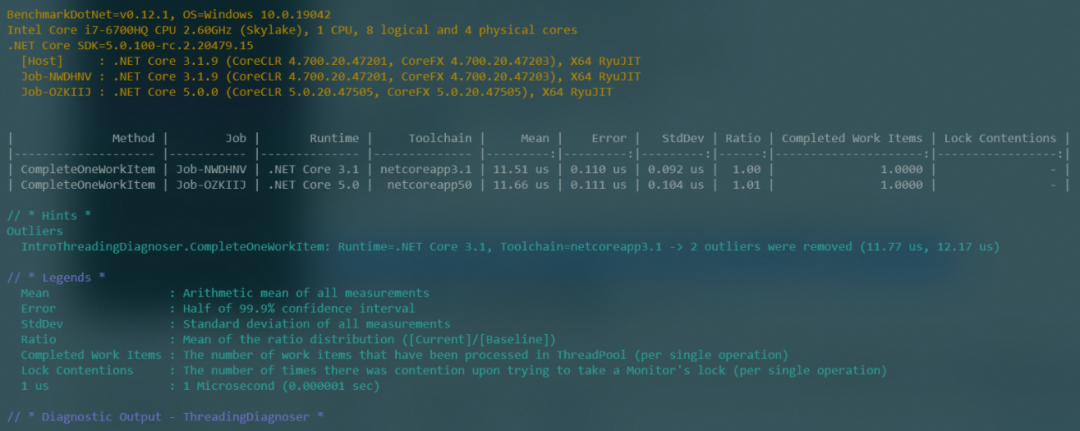This screenshot has height=431, width=1080.
Task: Select the netcoreapp50 toolchain cell
Action: [x=430, y=185]
